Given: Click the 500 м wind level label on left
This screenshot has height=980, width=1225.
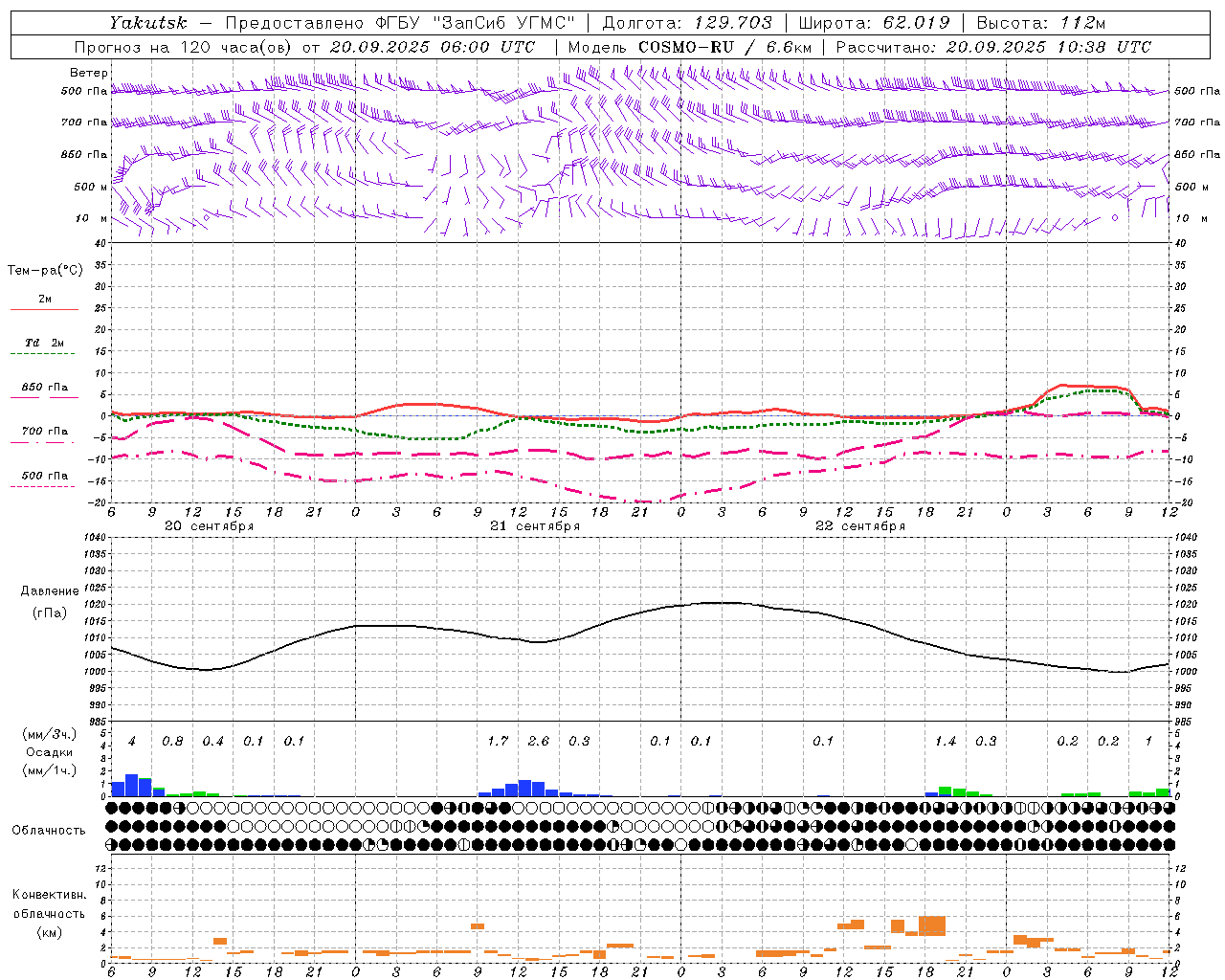Looking at the screenshot, I should [91, 187].
